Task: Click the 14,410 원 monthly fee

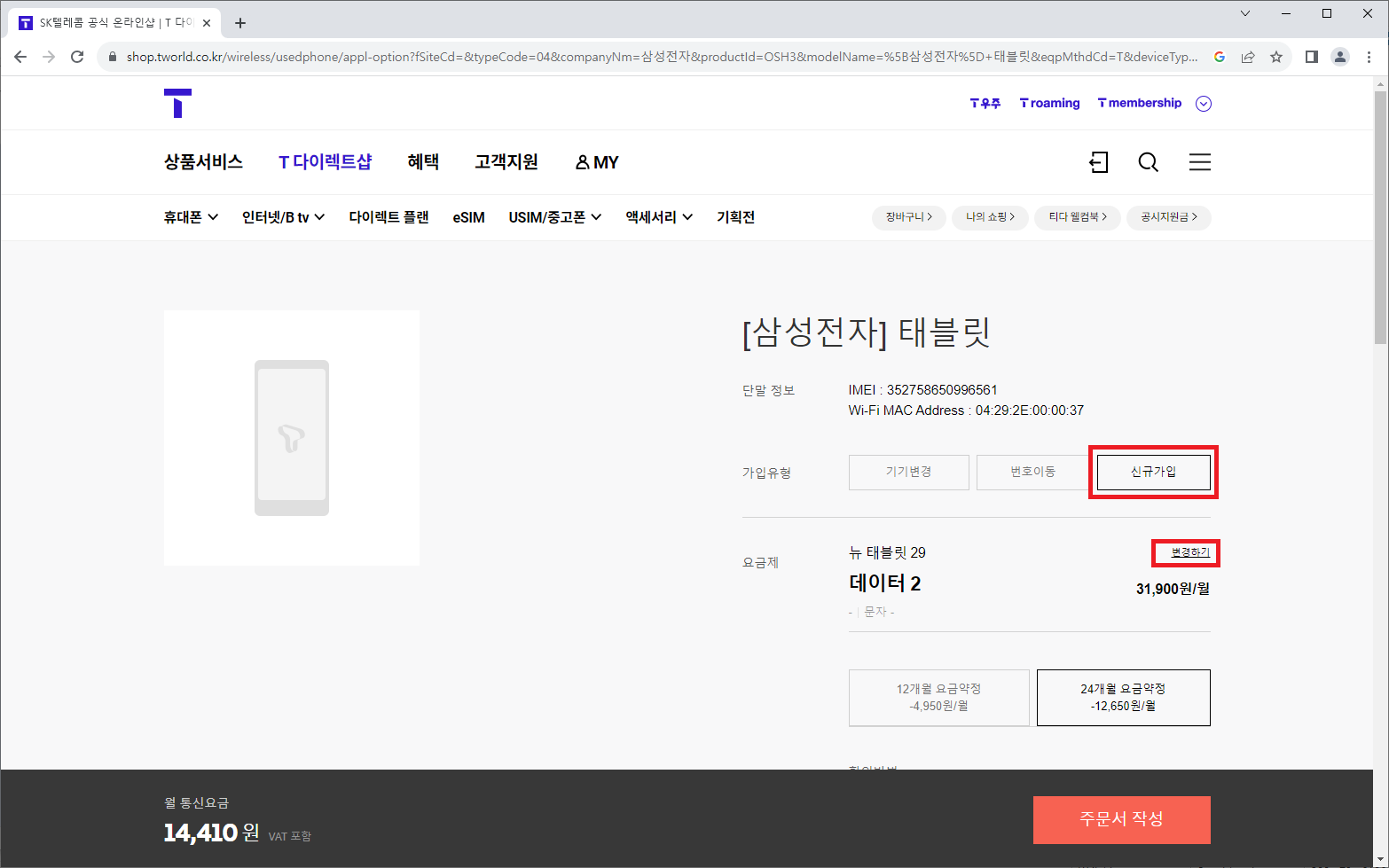Action: pyautogui.click(x=212, y=833)
